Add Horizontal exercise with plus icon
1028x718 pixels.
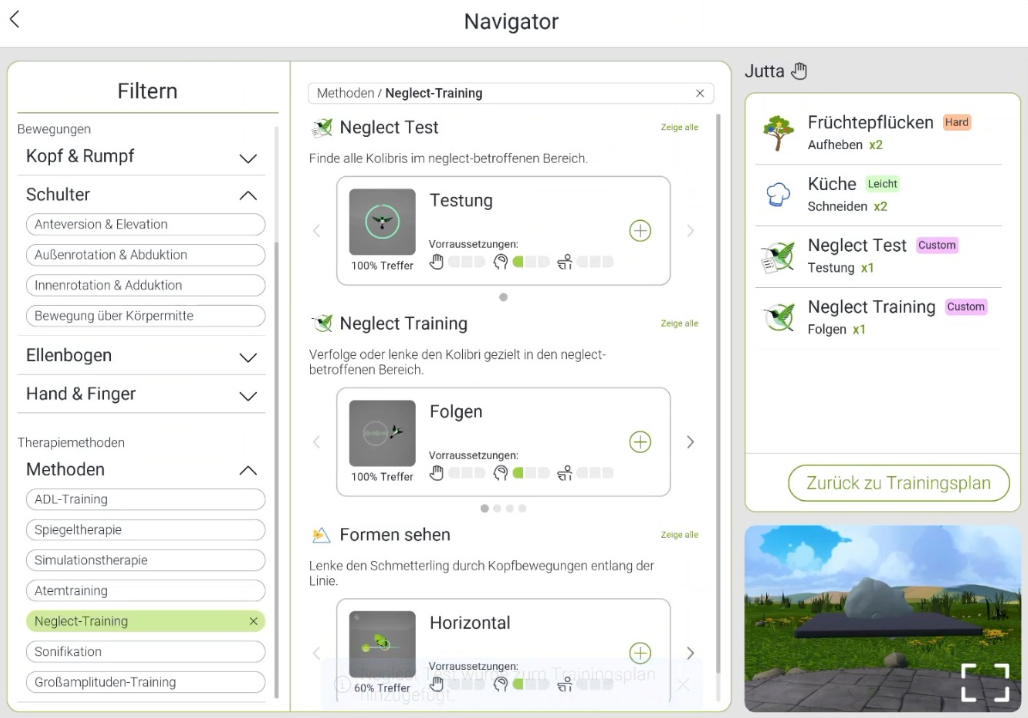pyautogui.click(x=640, y=653)
